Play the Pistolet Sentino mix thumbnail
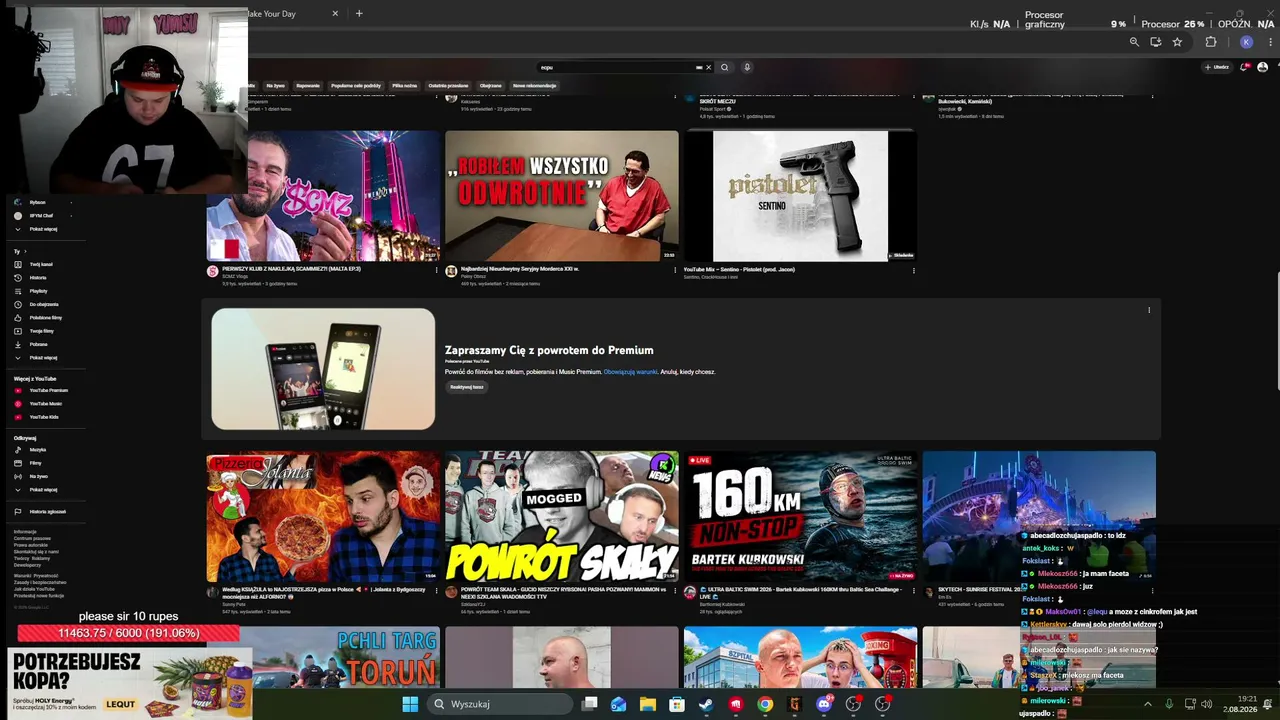The image size is (1280, 720). [x=800, y=196]
